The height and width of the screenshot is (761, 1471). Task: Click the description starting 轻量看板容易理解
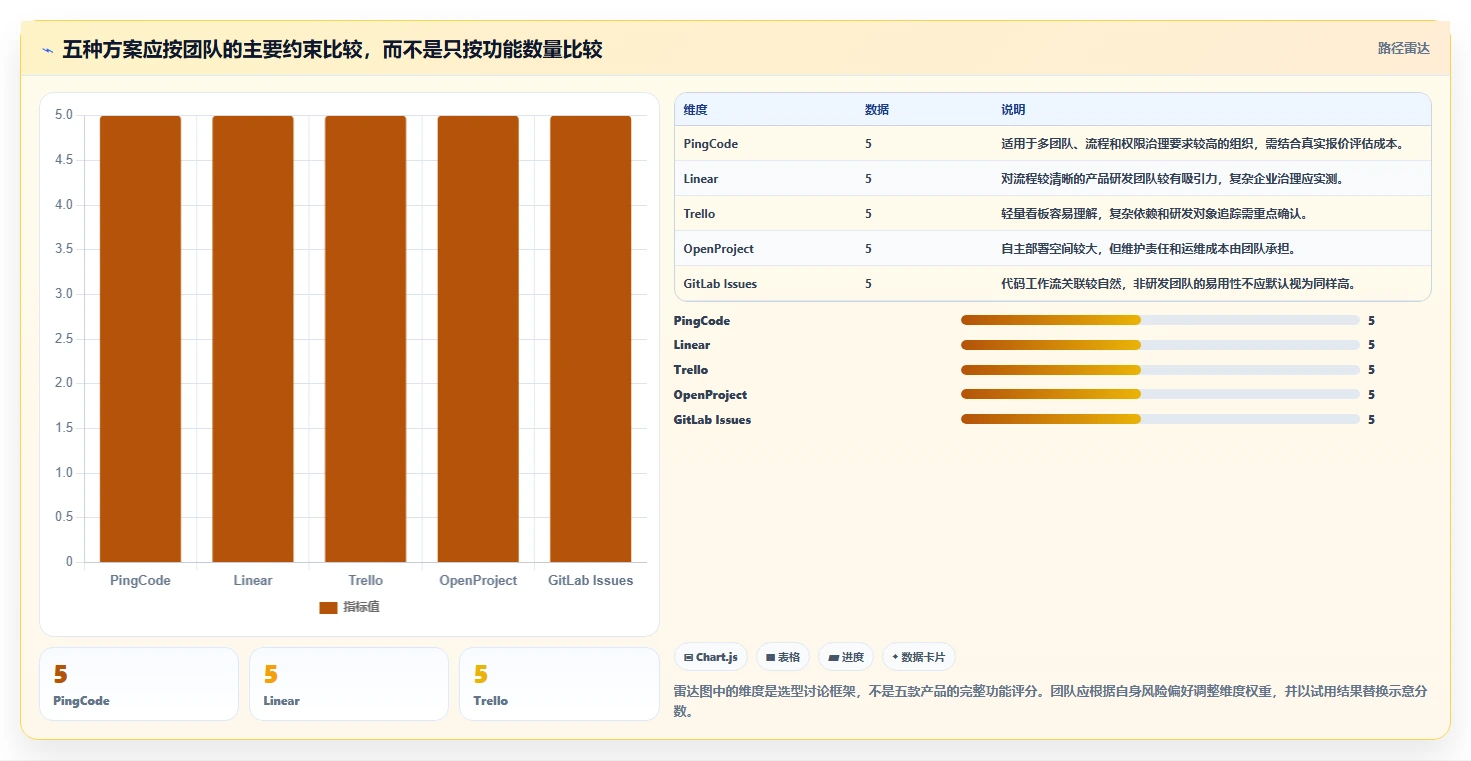pyautogui.click(x=1154, y=214)
